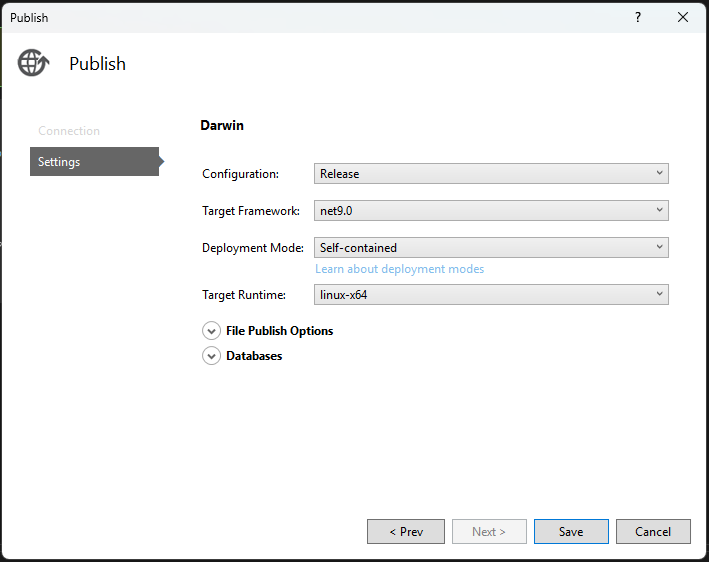Open Deployment Mode dropdown showing Self-contained
The height and width of the screenshot is (562, 709).
(491, 248)
